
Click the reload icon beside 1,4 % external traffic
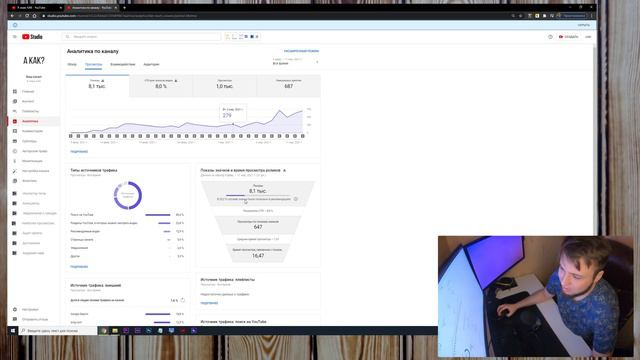coord(182,300)
